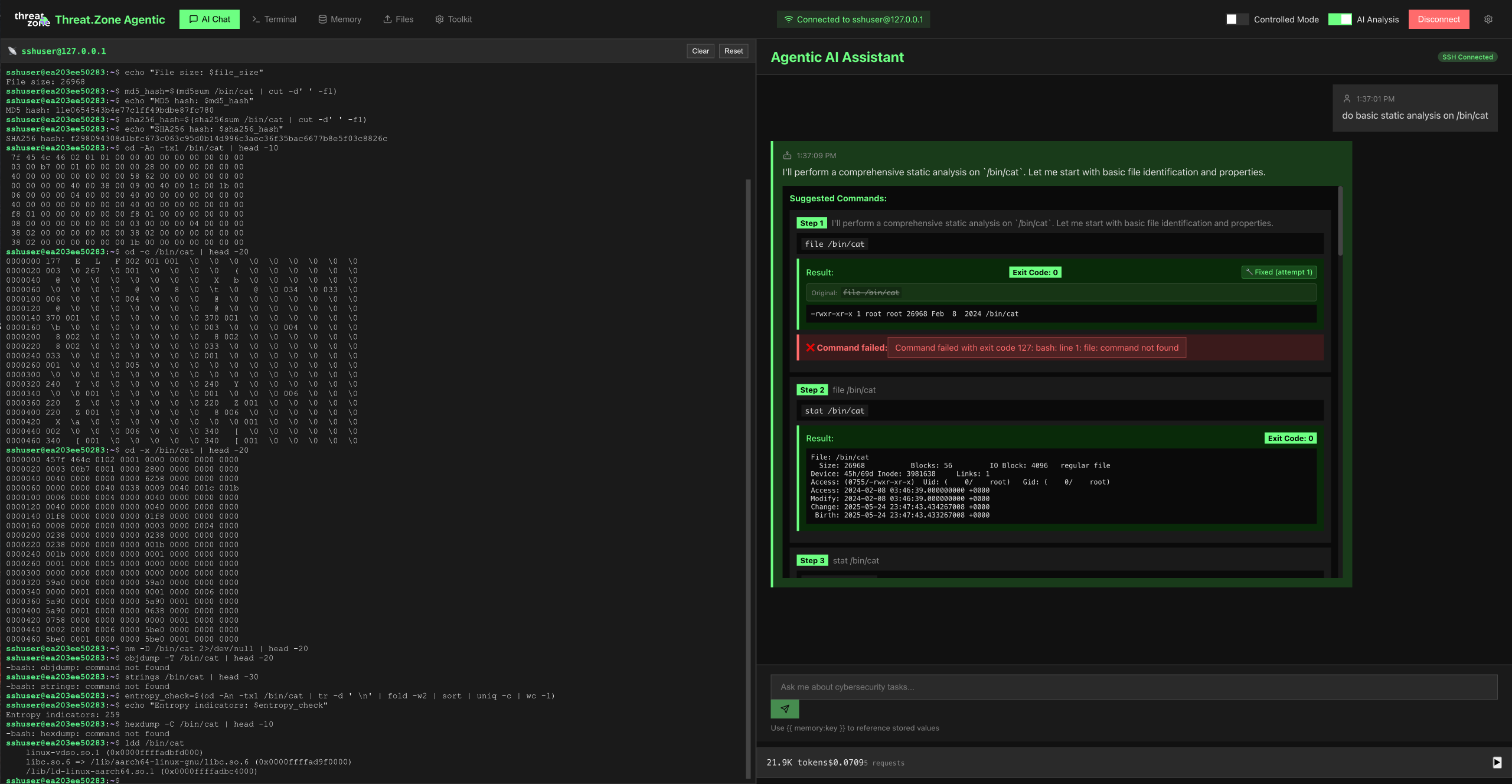Click the Agentic AI Assistant title
Viewport: 1512px width, 784px height.
[x=837, y=57]
